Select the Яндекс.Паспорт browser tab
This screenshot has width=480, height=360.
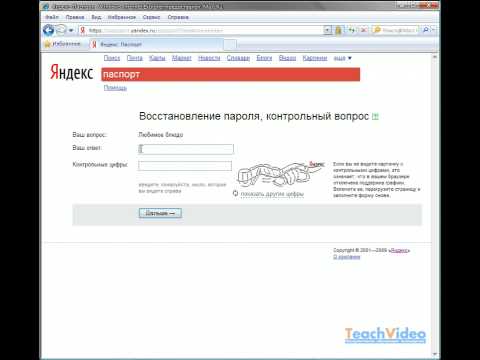(156, 44)
